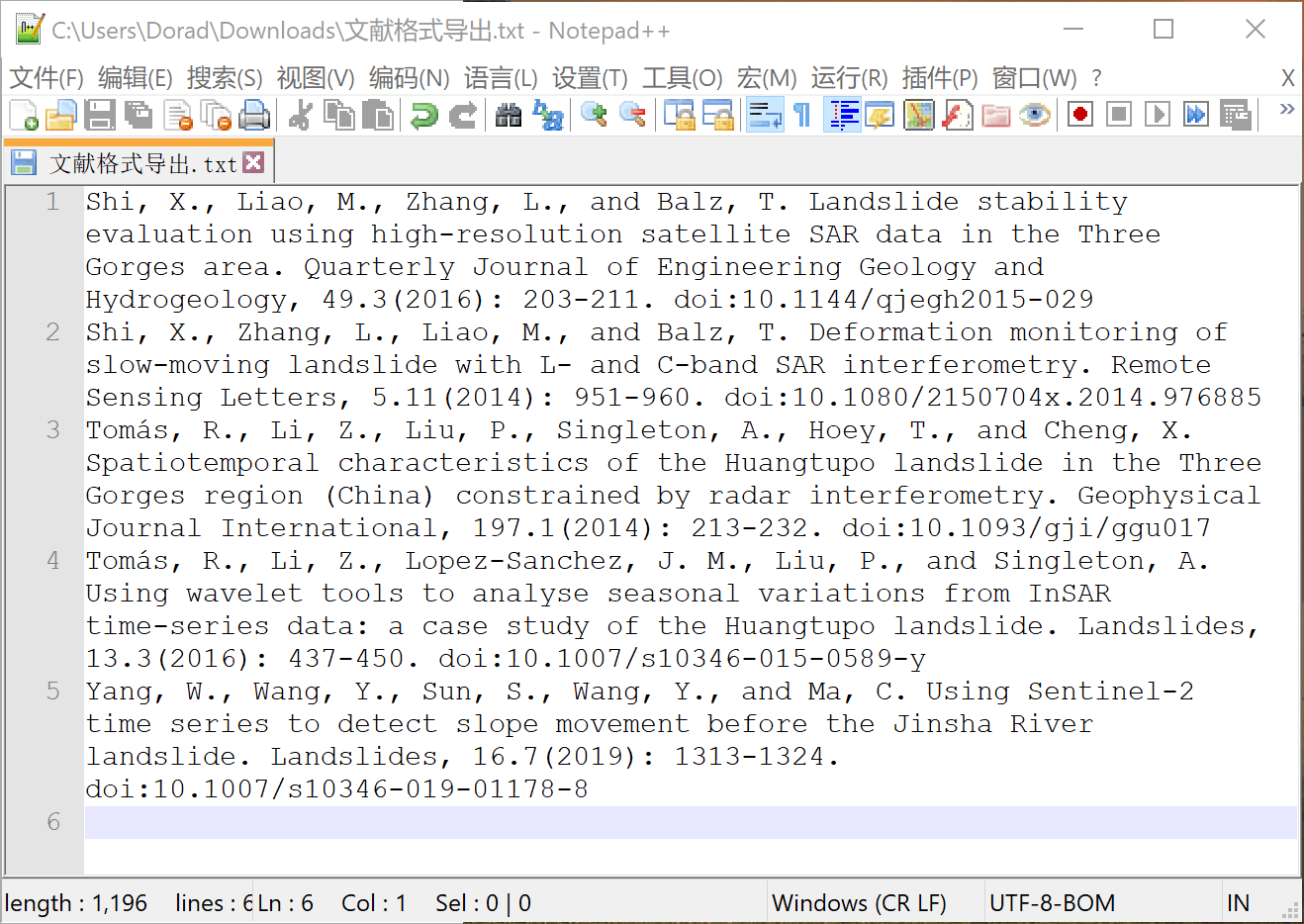
Task: Toggle Show All Characters pilcrow icon
Action: tap(802, 116)
